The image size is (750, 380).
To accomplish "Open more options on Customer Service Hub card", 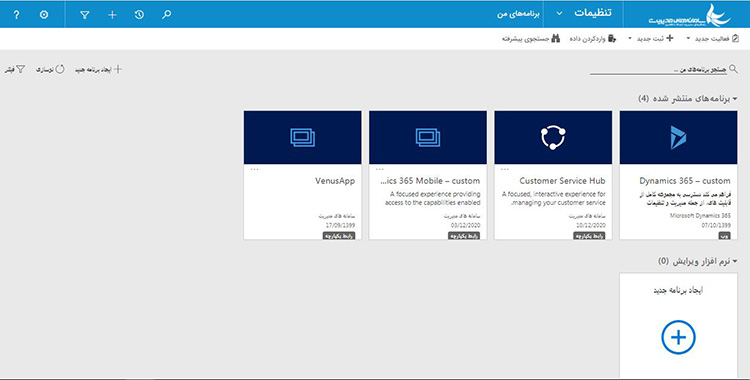I will tap(505, 169).
